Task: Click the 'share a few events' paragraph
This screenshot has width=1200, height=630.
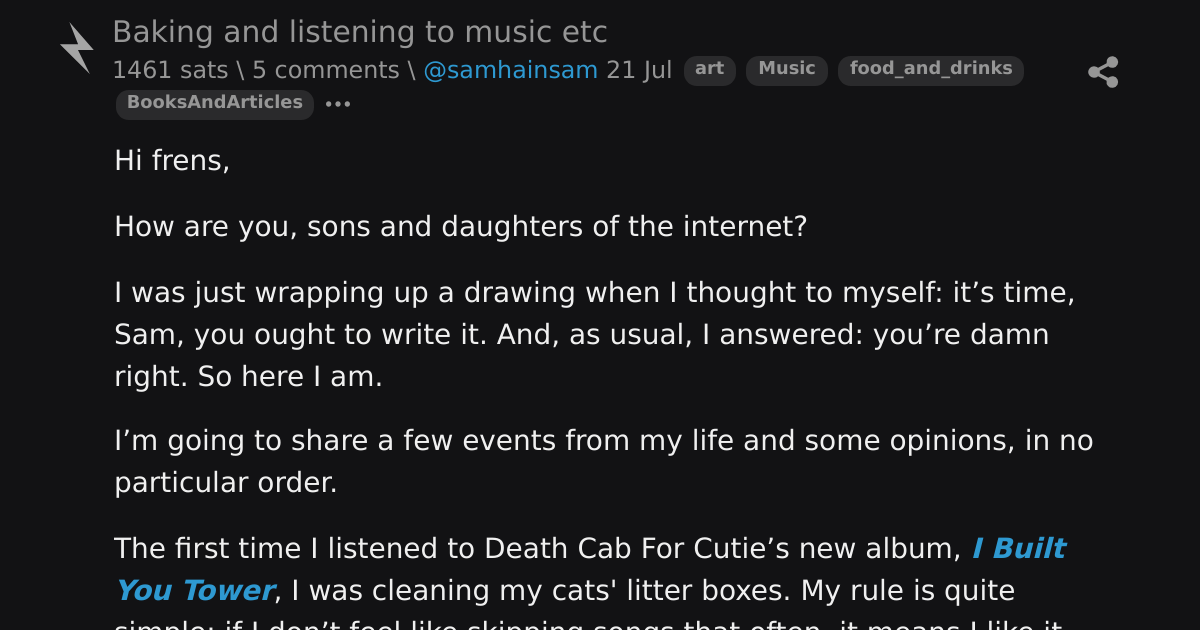Action: click(x=604, y=461)
